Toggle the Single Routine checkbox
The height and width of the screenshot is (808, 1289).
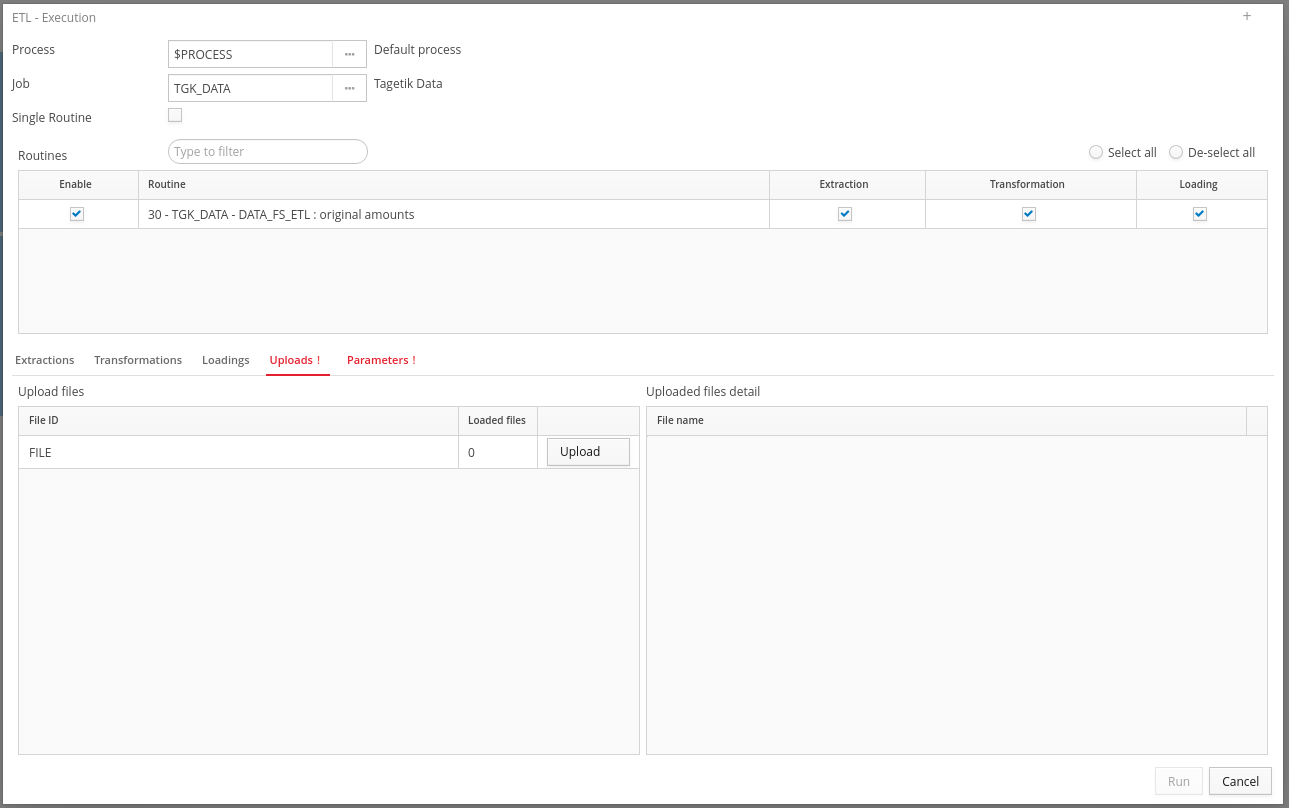[x=175, y=115]
